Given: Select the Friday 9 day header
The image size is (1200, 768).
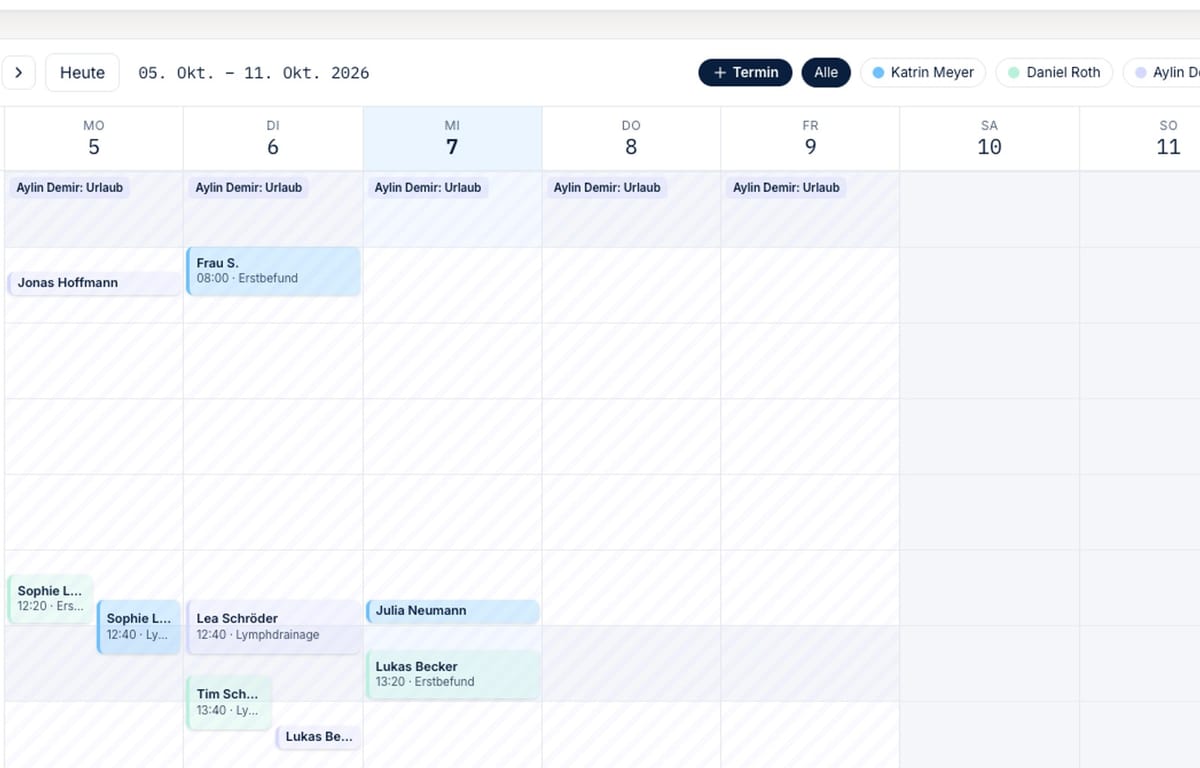Looking at the screenshot, I should tap(810, 138).
